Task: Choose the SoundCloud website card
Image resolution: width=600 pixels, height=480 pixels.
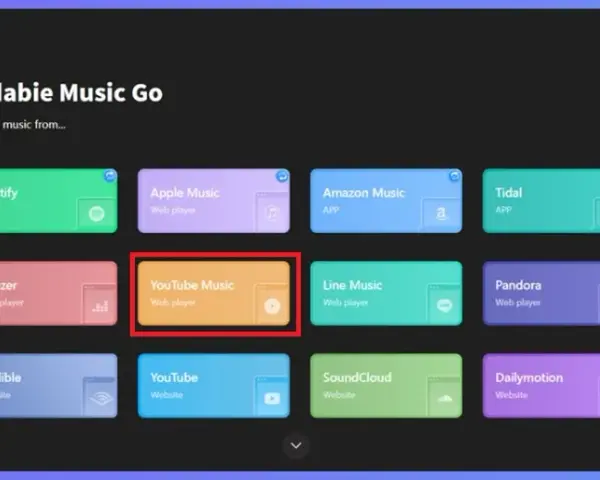Action: [386, 385]
